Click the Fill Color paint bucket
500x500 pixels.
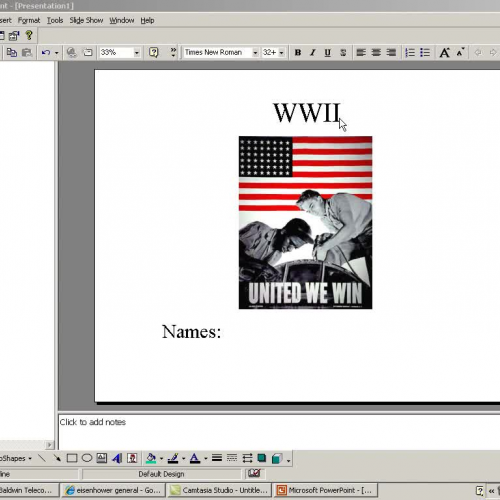[151, 459]
